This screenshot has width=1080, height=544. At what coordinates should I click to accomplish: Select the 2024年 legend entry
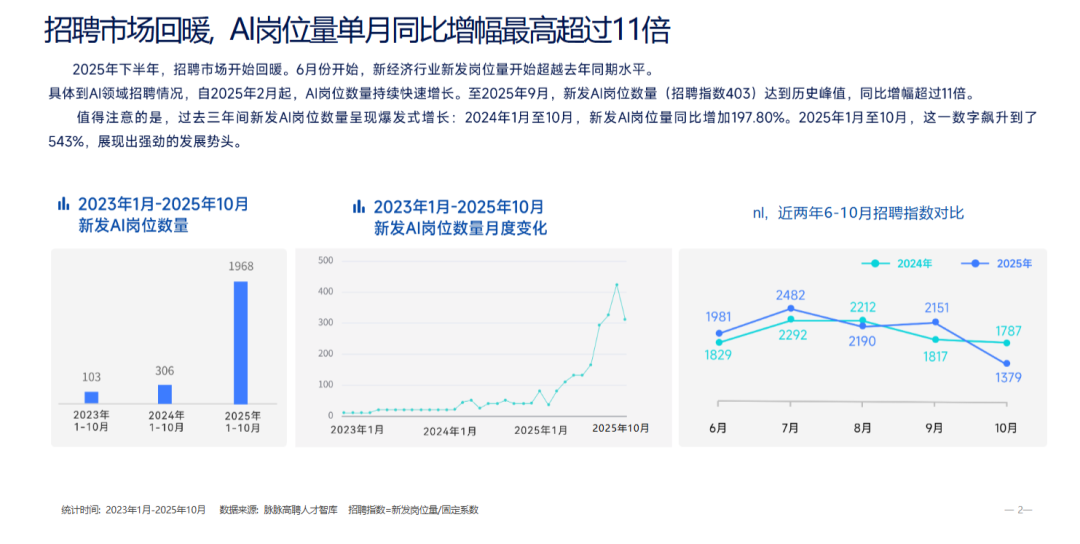[897, 263]
